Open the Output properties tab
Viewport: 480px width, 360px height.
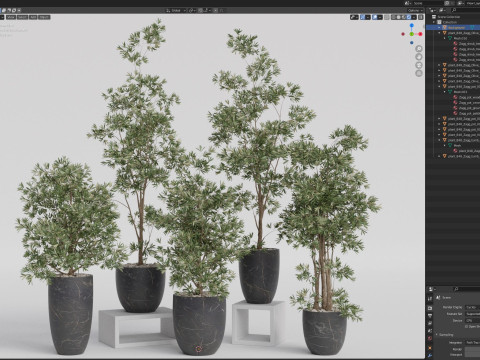[x=430, y=315]
